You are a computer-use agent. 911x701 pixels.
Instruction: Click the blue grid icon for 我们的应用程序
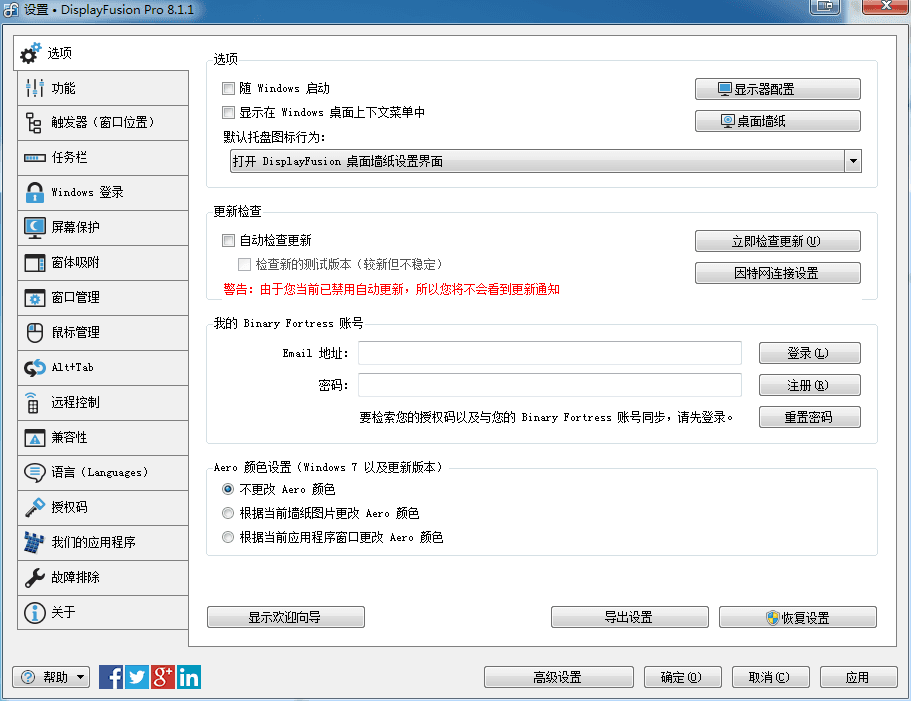pyautogui.click(x=34, y=542)
